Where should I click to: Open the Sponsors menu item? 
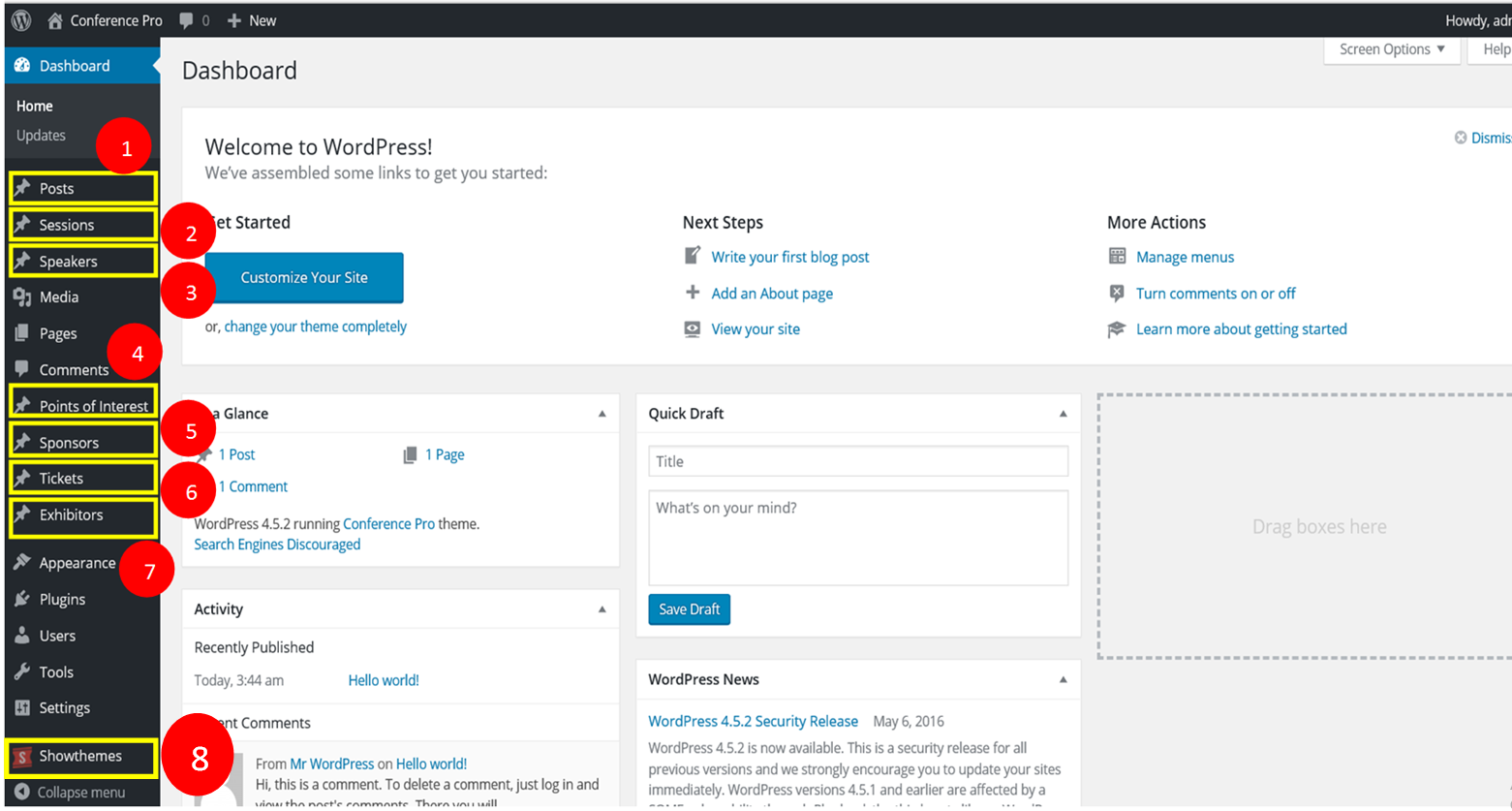[x=82, y=442]
